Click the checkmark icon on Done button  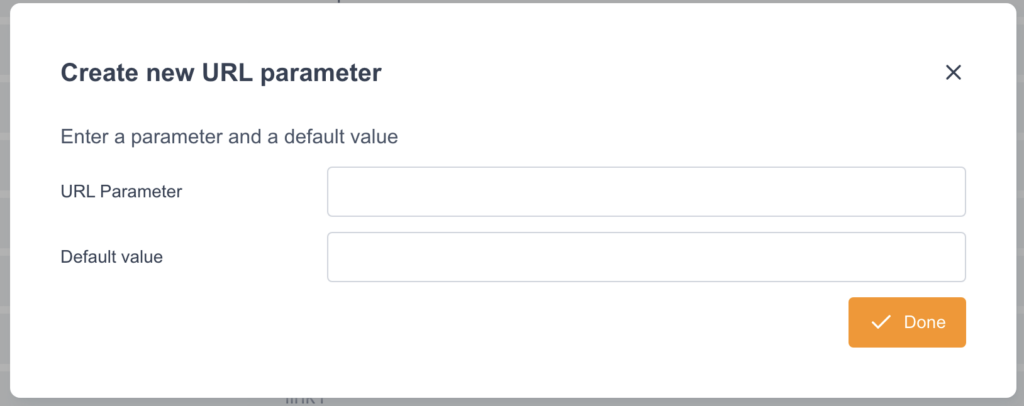[881, 322]
